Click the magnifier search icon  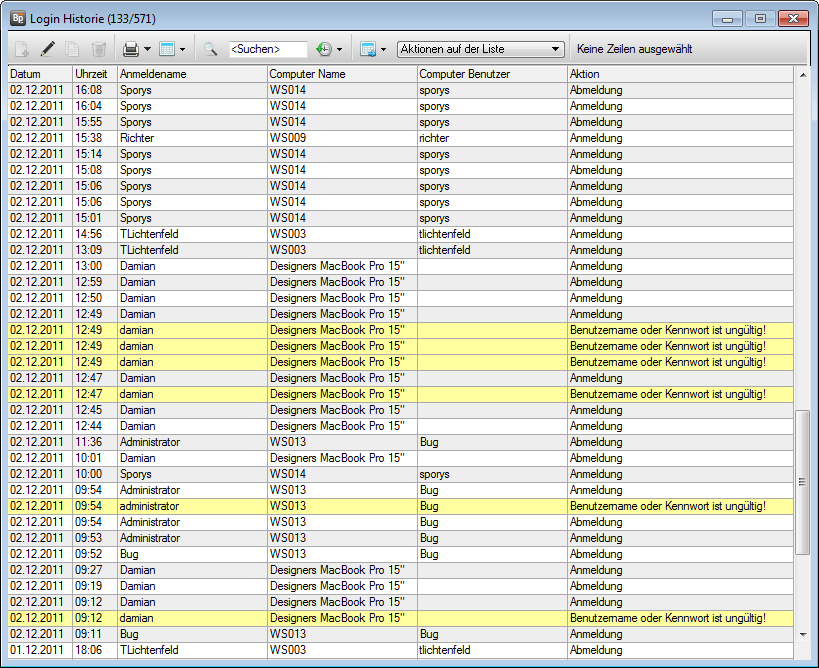[211, 48]
